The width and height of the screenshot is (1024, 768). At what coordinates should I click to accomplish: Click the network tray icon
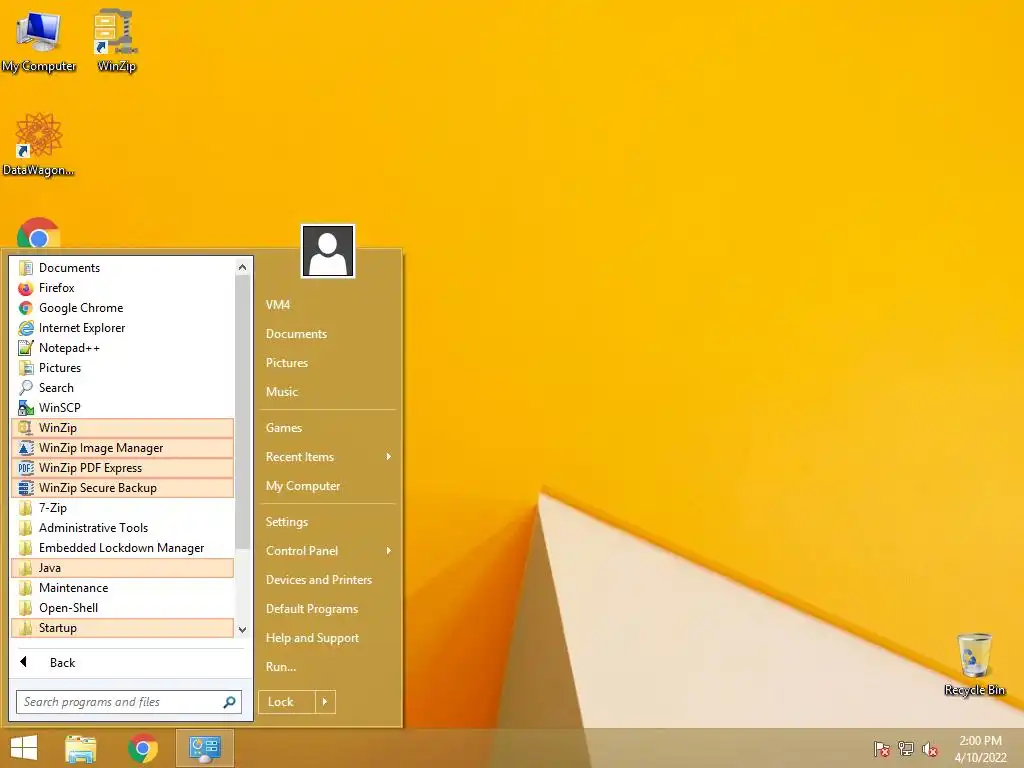tap(906, 749)
